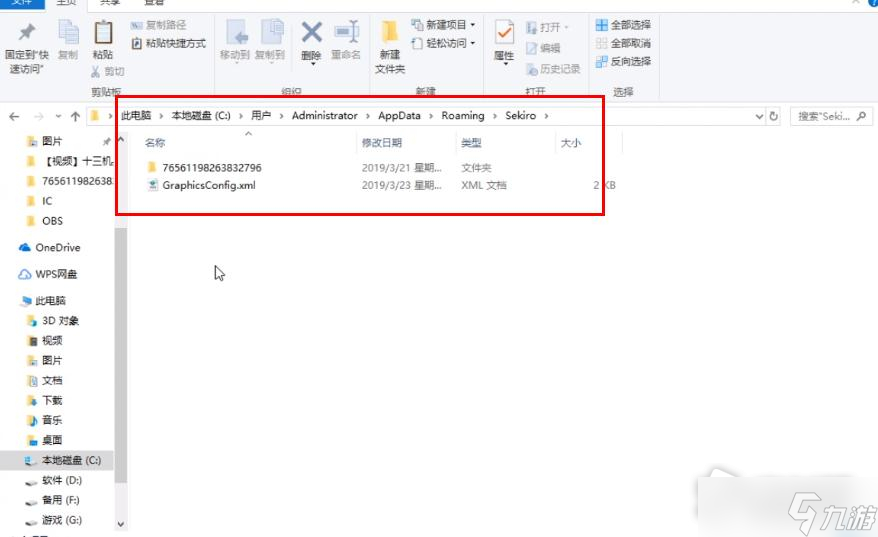The height and width of the screenshot is (537, 878).
Task: Select the OBS folder in the sidebar
Action: click(52, 221)
